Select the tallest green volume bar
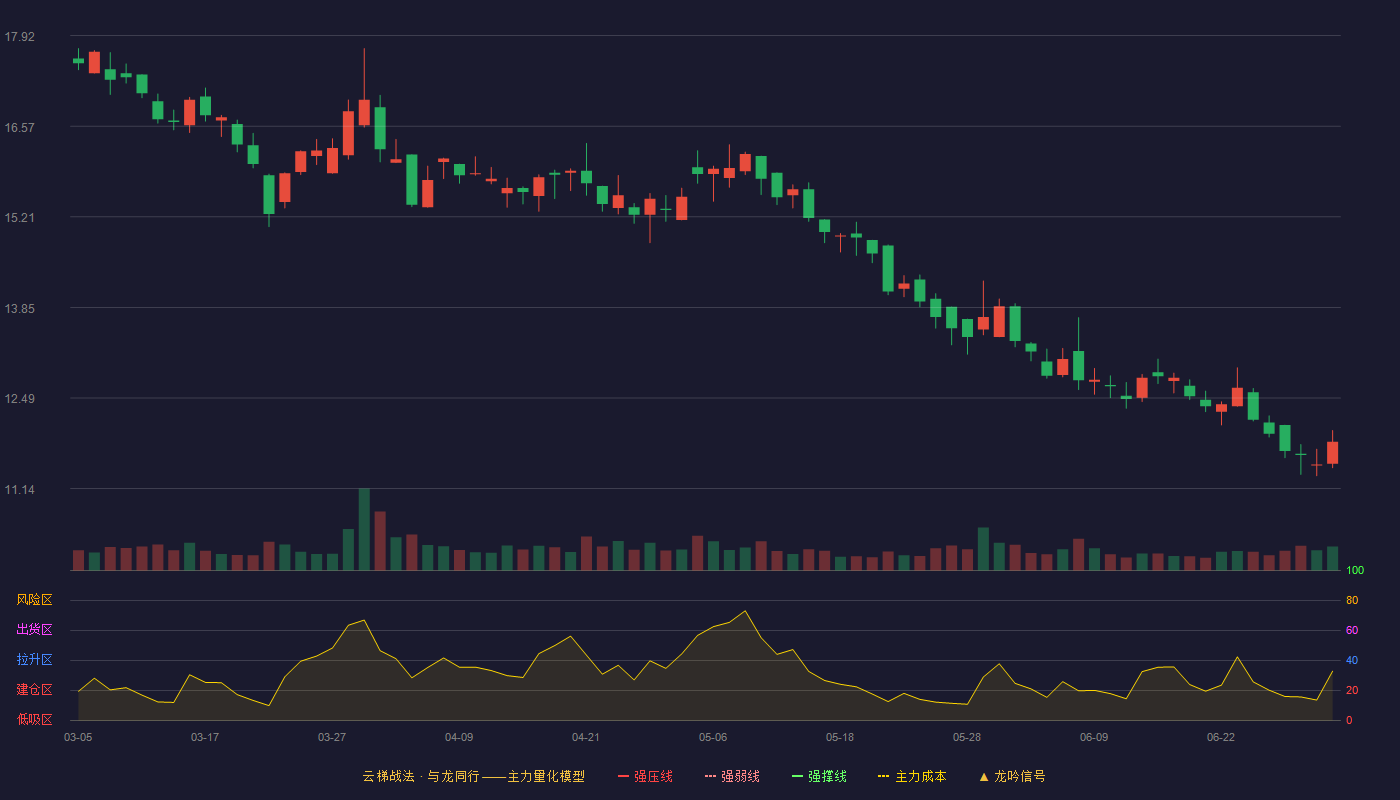 pos(364,529)
